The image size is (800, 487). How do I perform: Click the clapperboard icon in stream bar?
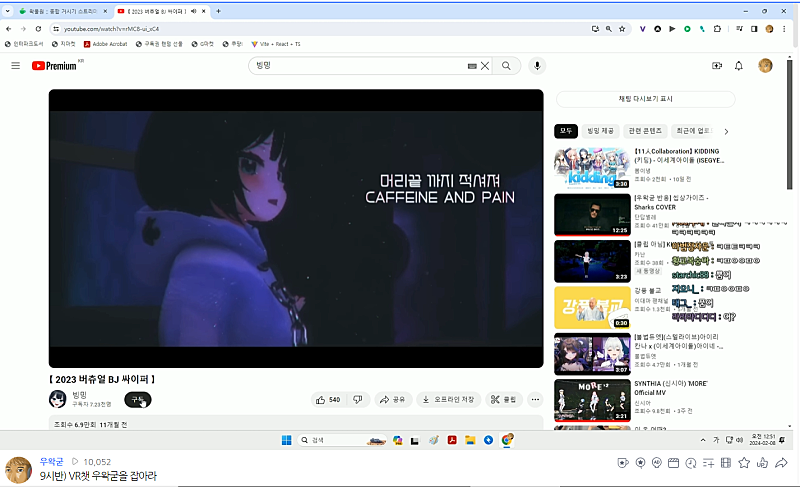[x=673, y=463]
